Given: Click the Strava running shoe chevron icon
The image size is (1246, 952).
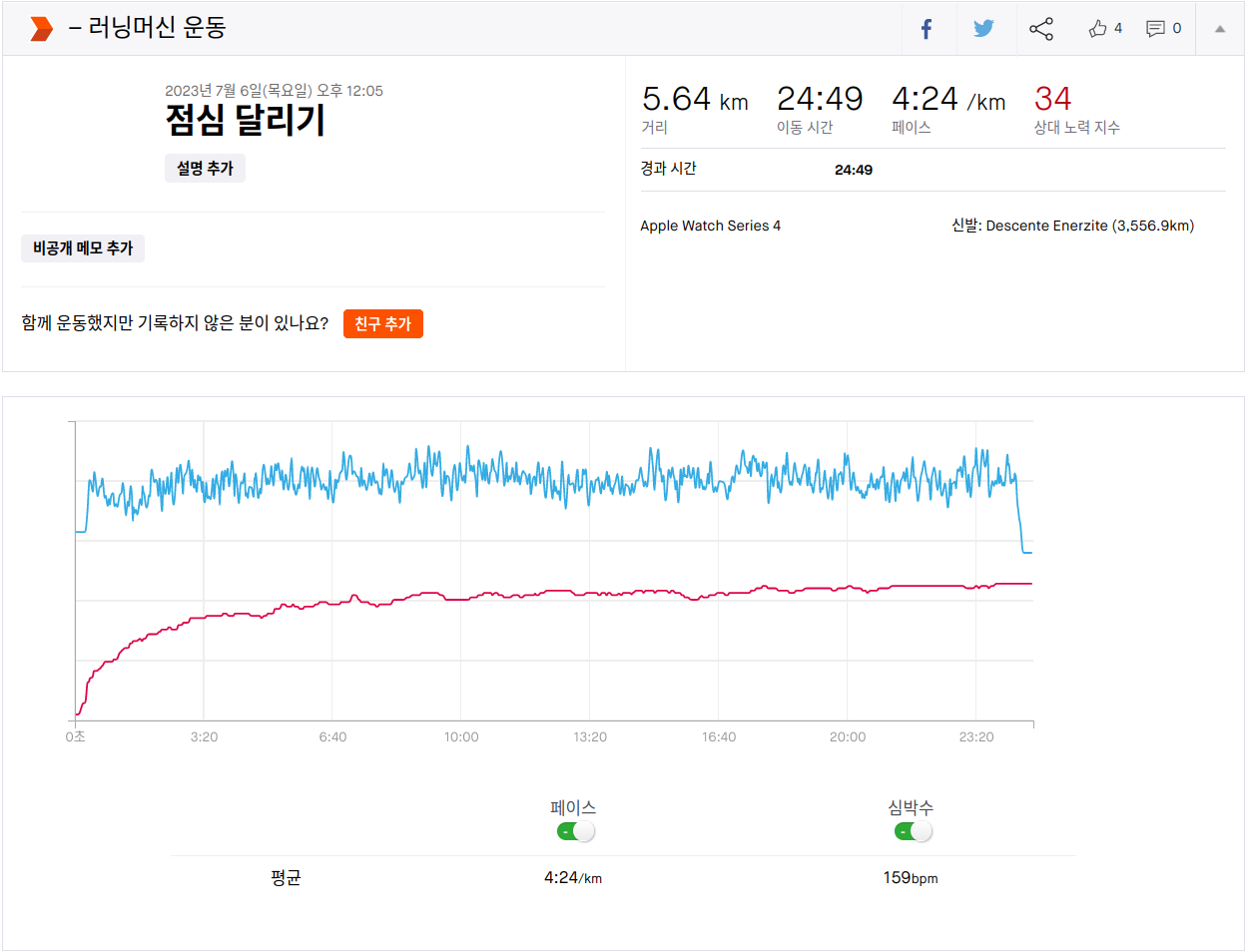Looking at the screenshot, I should point(41,29).
